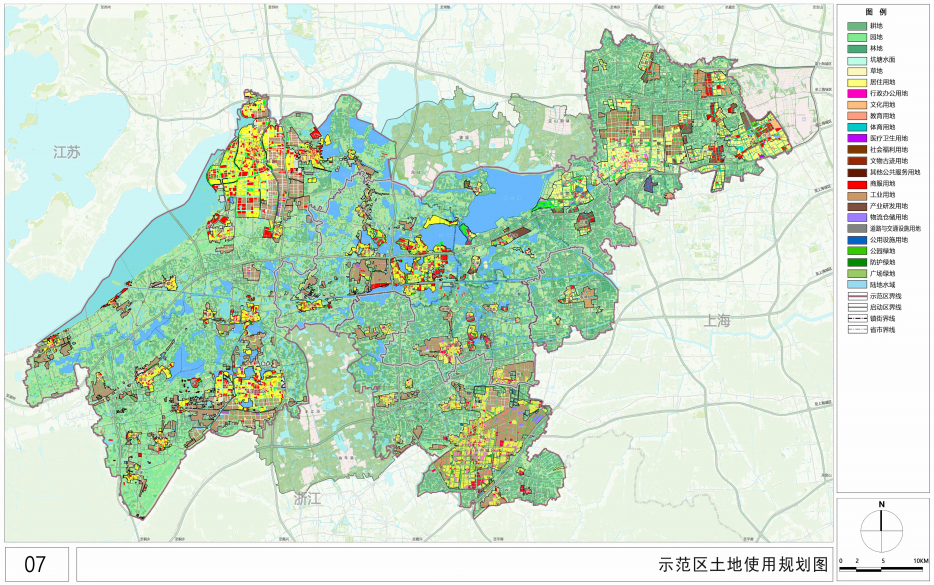Click the 林地 legend color swatch

click(857, 49)
